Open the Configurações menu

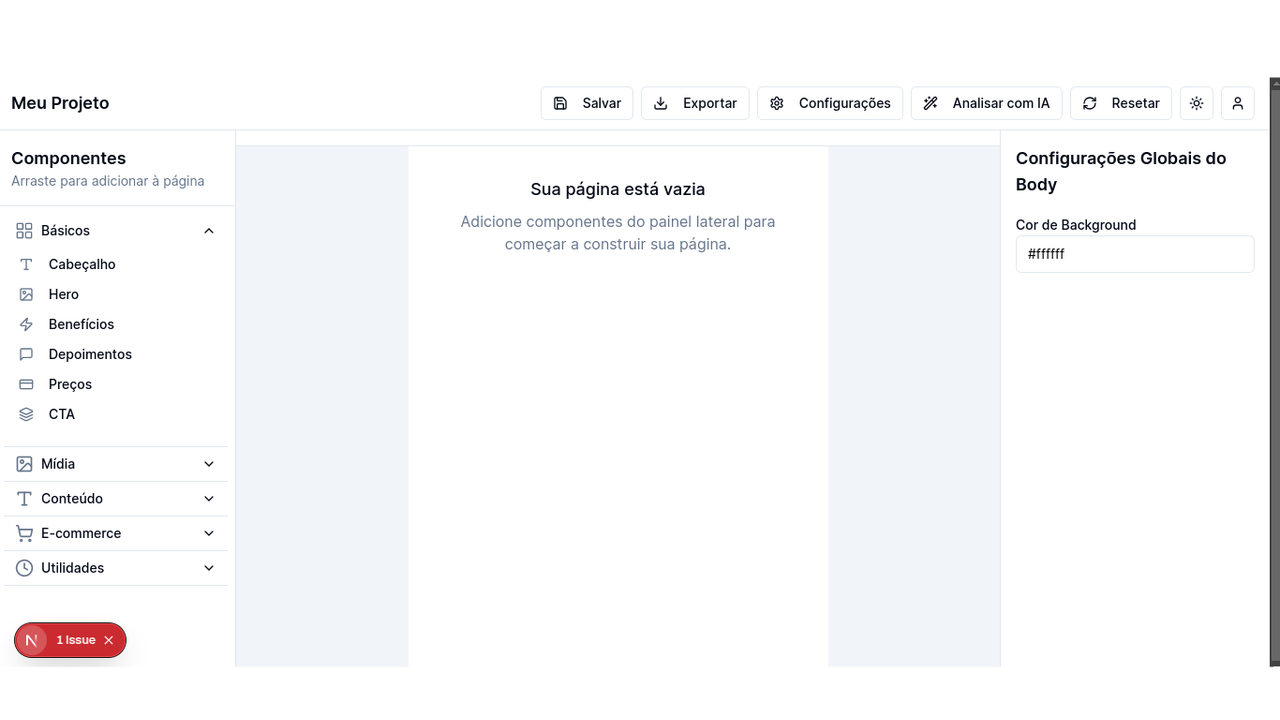click(829, 103)
